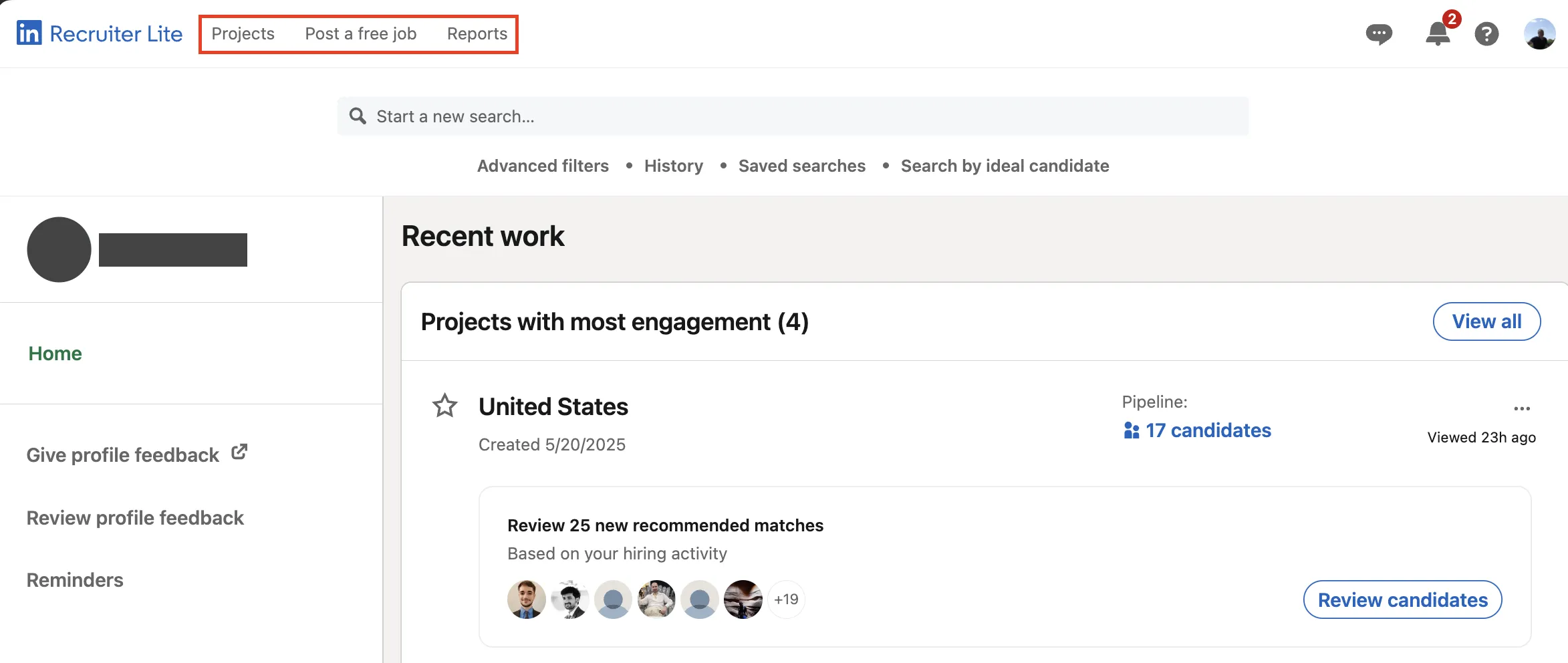Viewport: 1568px width, 663px height.
Task: Open Advanced filters
Action: point(543,166)
